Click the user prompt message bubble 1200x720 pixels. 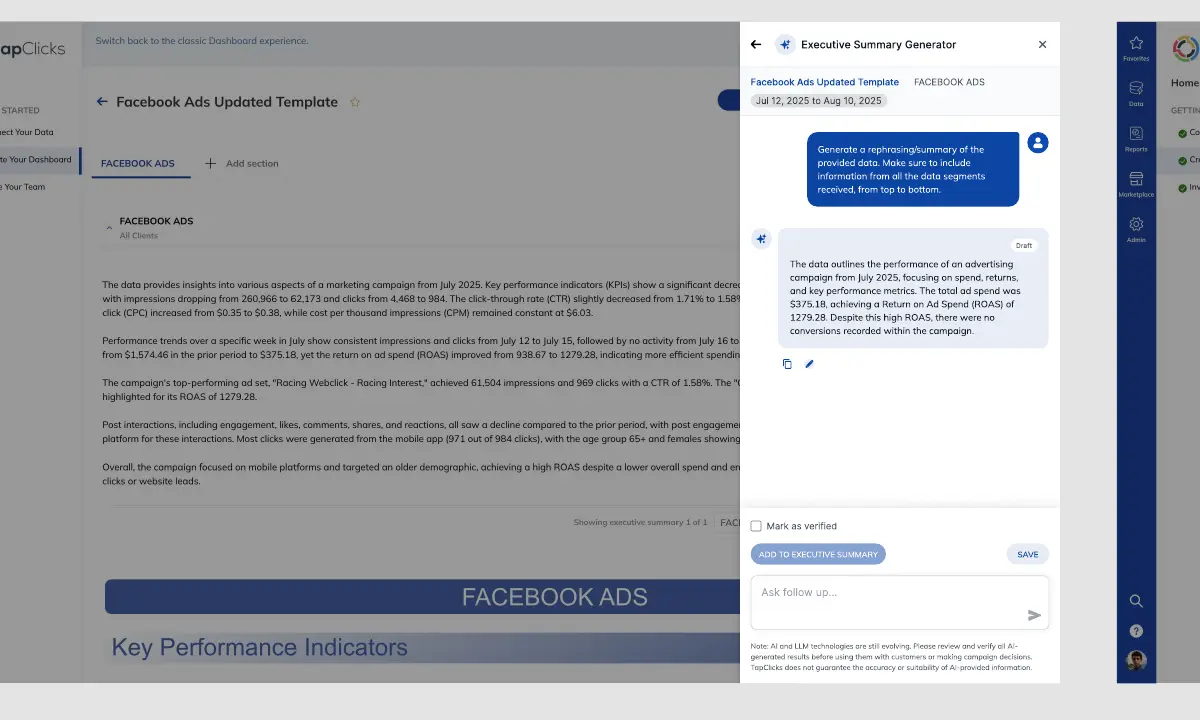(913, 169)
